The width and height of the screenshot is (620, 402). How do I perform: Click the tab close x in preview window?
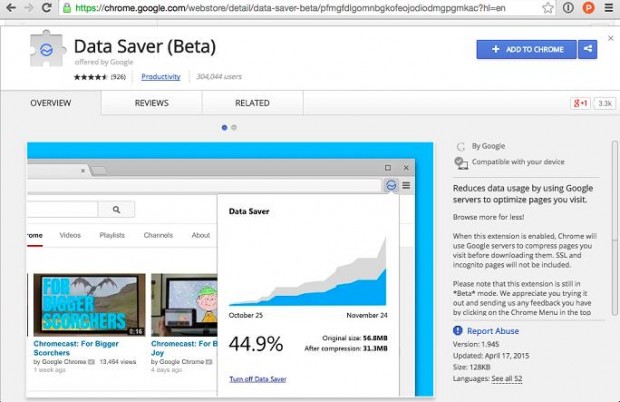pyautogui.click(x=83, y=171)
